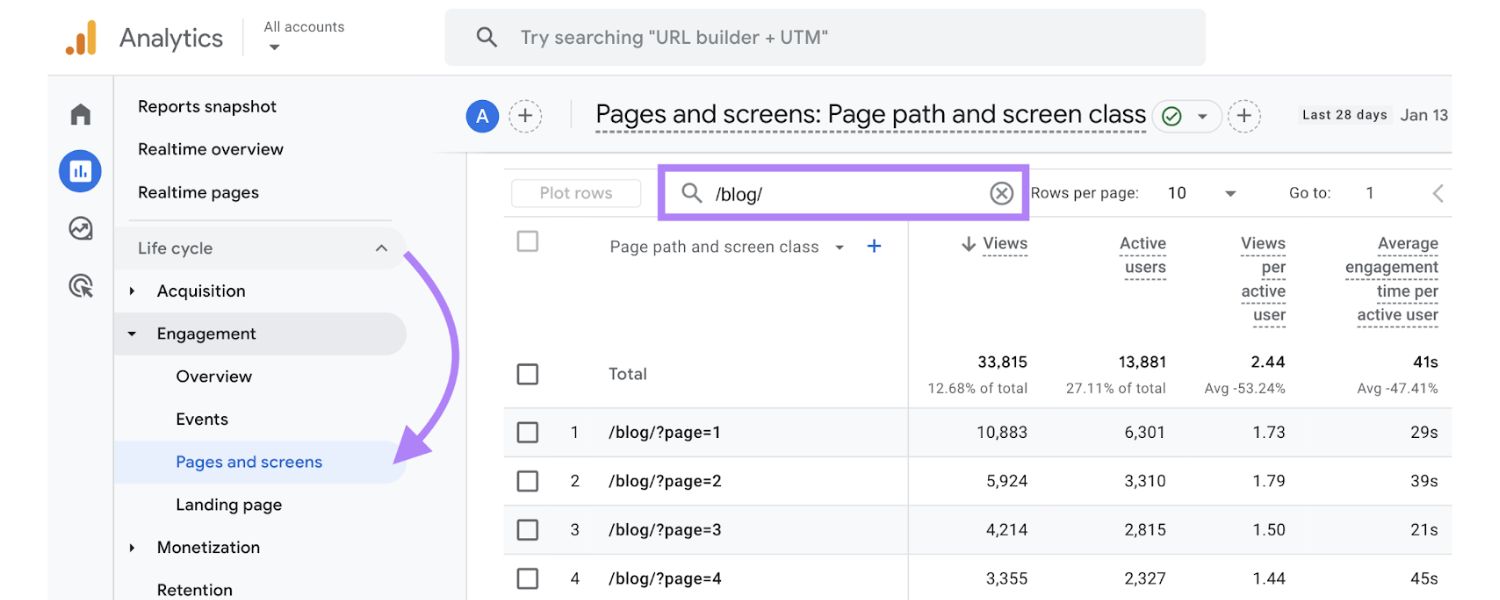Open the Advertising section icon

80,283
